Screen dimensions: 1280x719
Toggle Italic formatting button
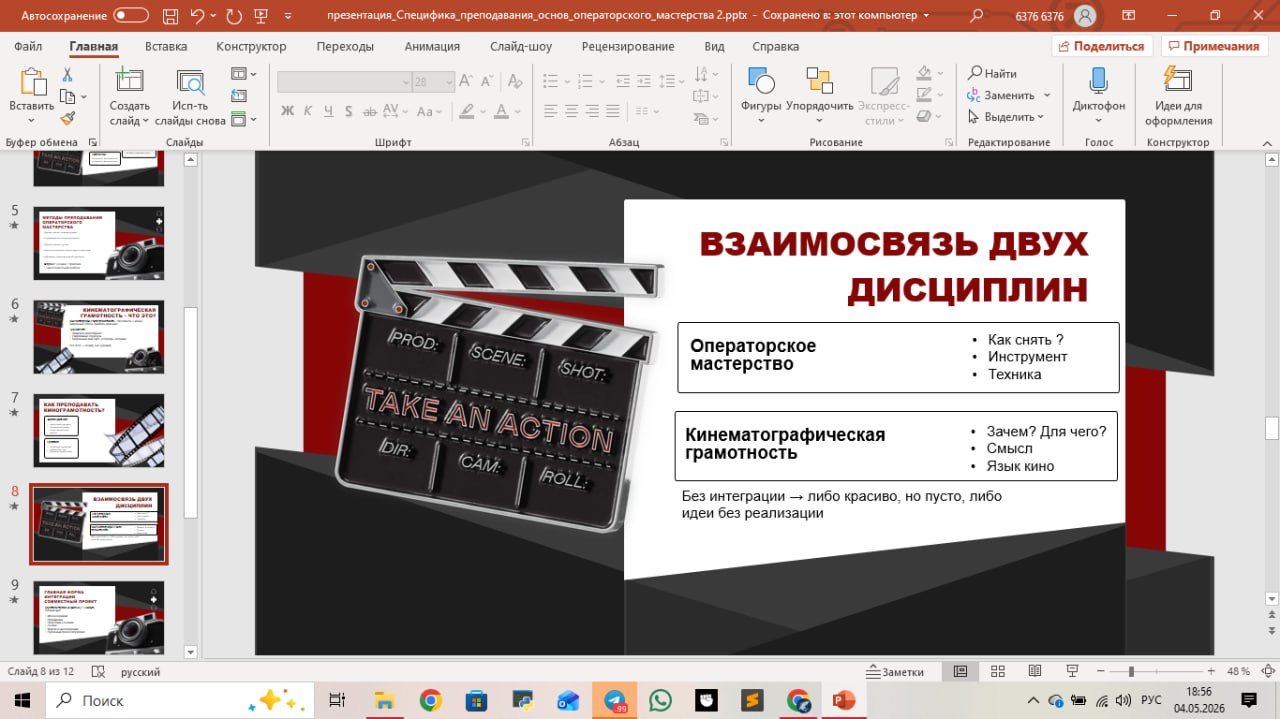pyautogui.click(x=308, y=111)
